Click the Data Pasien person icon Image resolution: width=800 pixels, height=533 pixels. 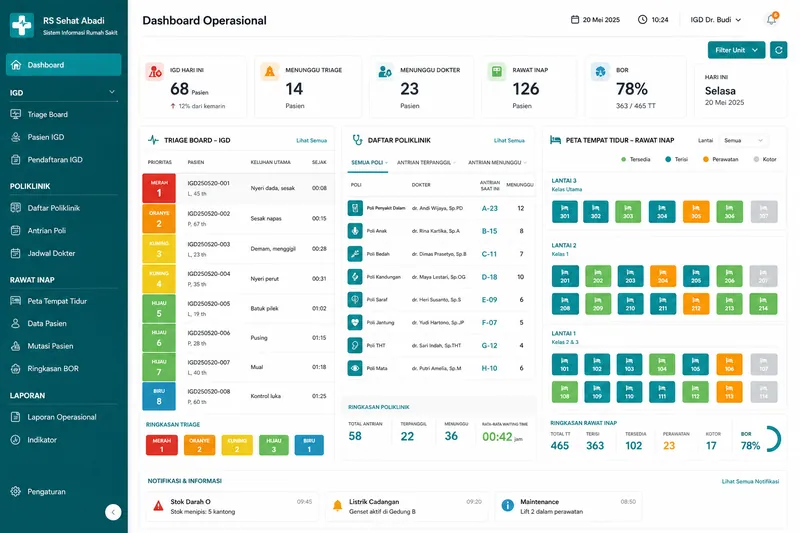[16, 323]
